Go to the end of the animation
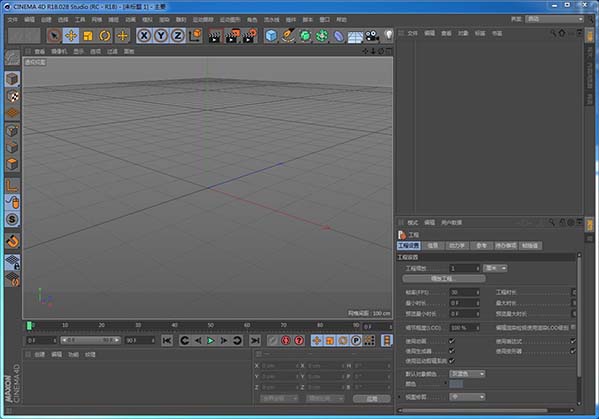The width and height of the screenshot is (599, 419). [x=255, y=340]
